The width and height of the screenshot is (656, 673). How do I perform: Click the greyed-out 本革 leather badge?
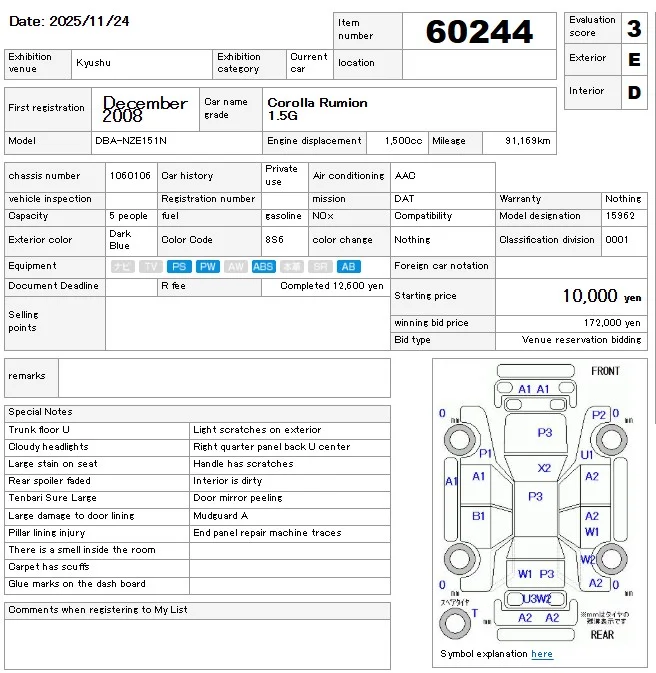292,267
